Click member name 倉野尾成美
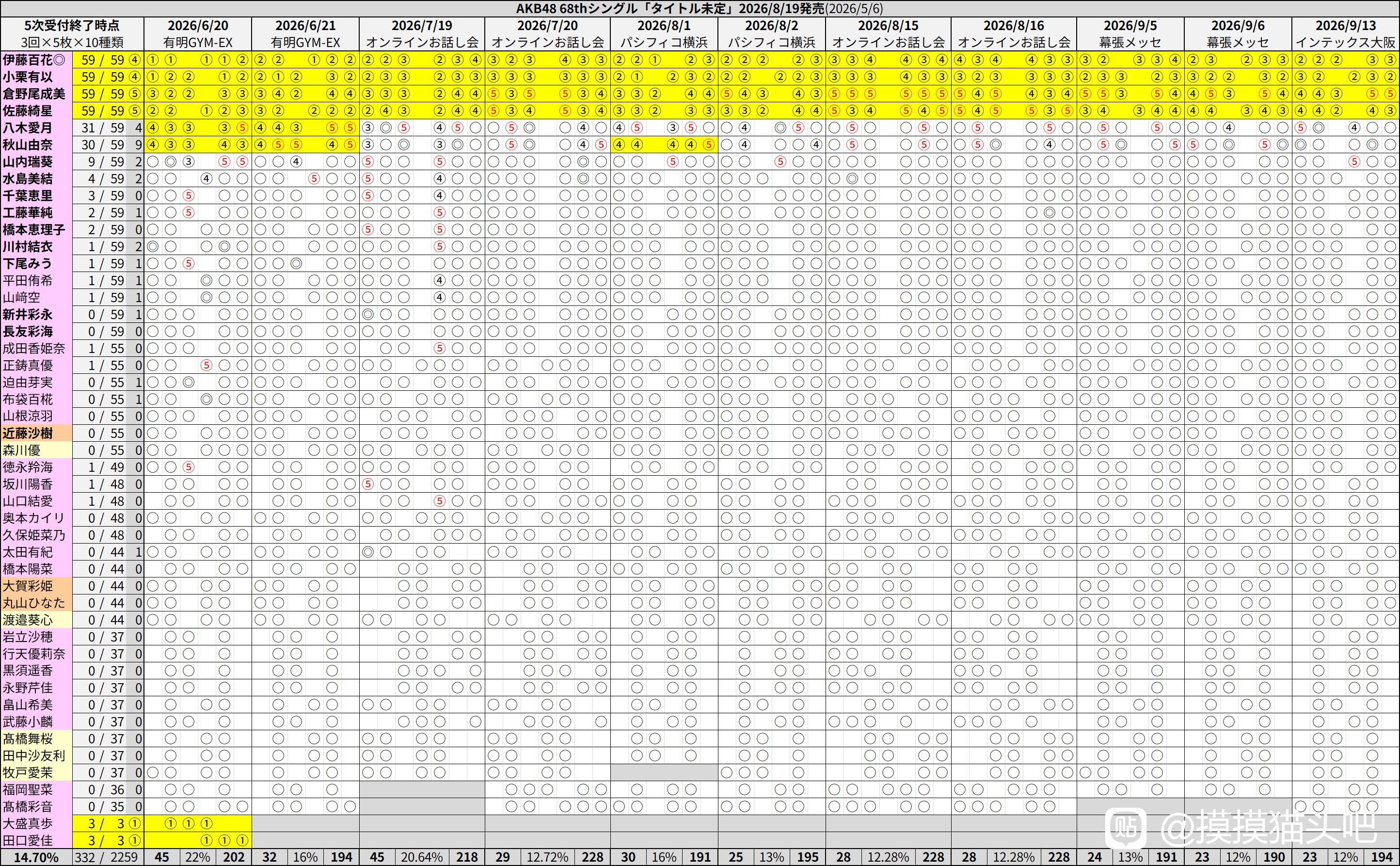 click(34, 94)
